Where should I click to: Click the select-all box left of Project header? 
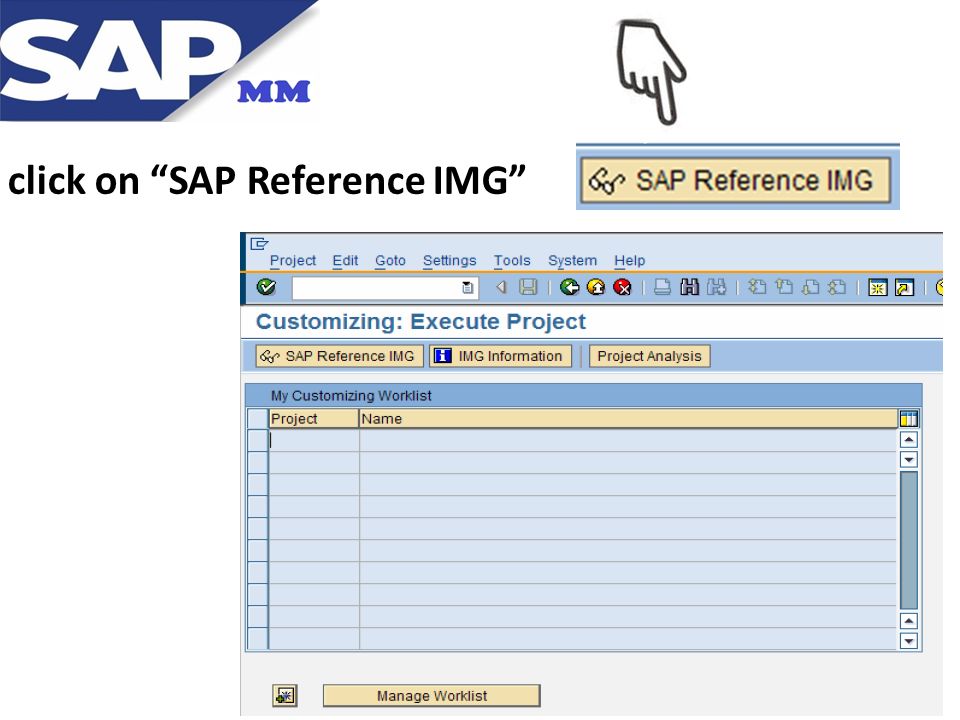tap(258, 419)
